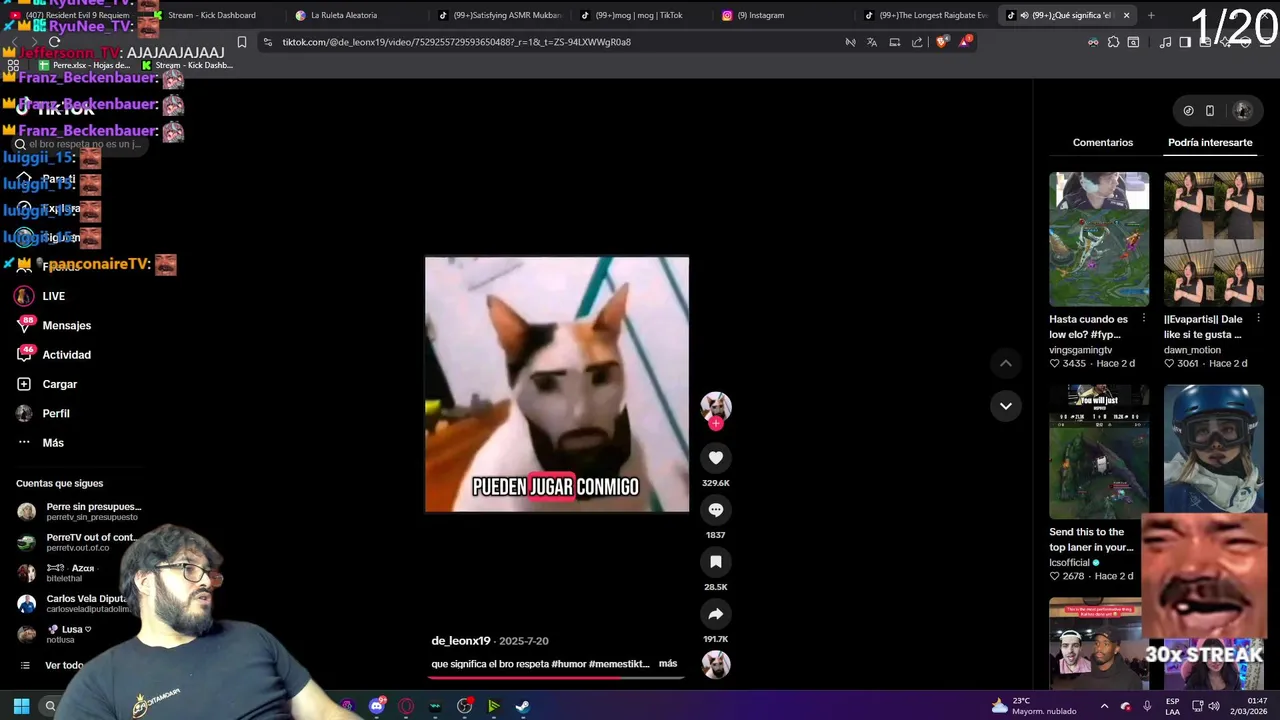
Task: Open OBS Studio from taskbar
Action: [464, 706]
